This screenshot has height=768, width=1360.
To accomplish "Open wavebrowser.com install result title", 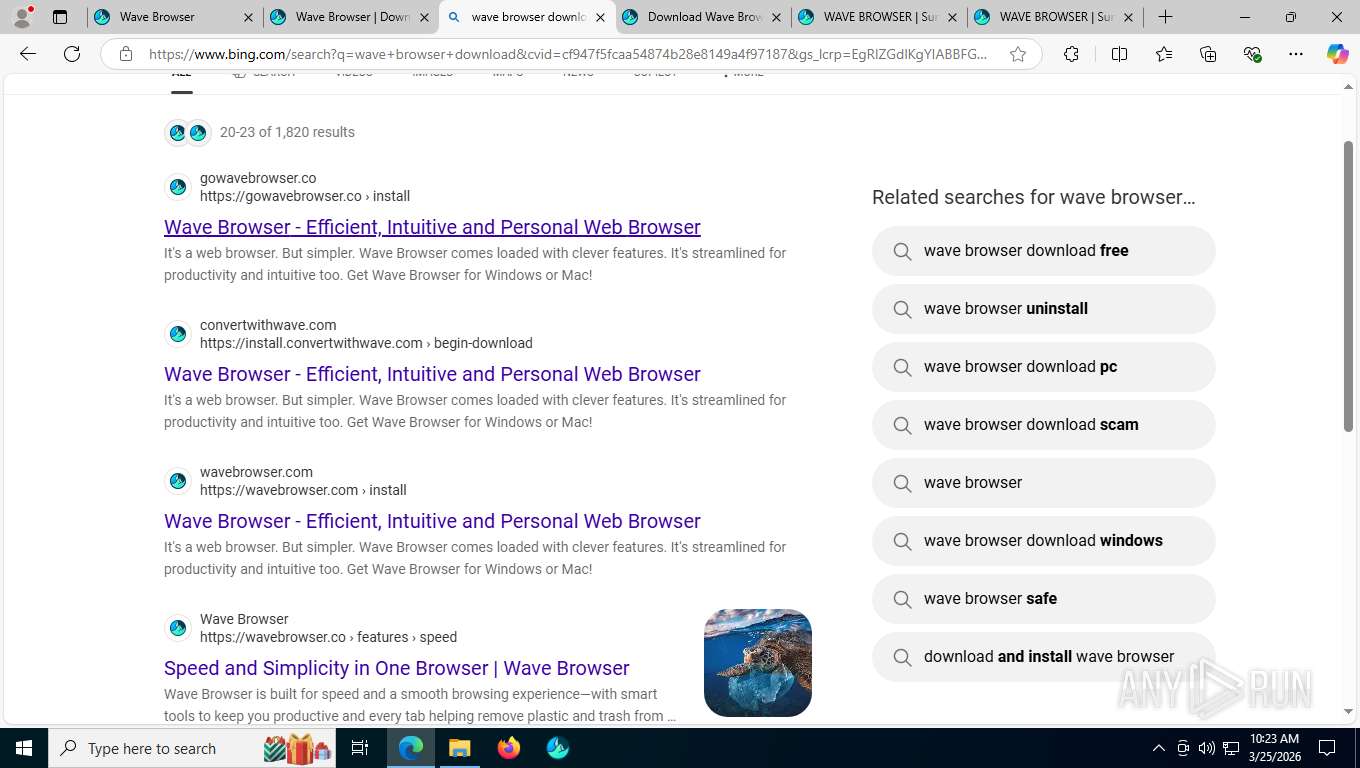I will click(x=432, y=521).
